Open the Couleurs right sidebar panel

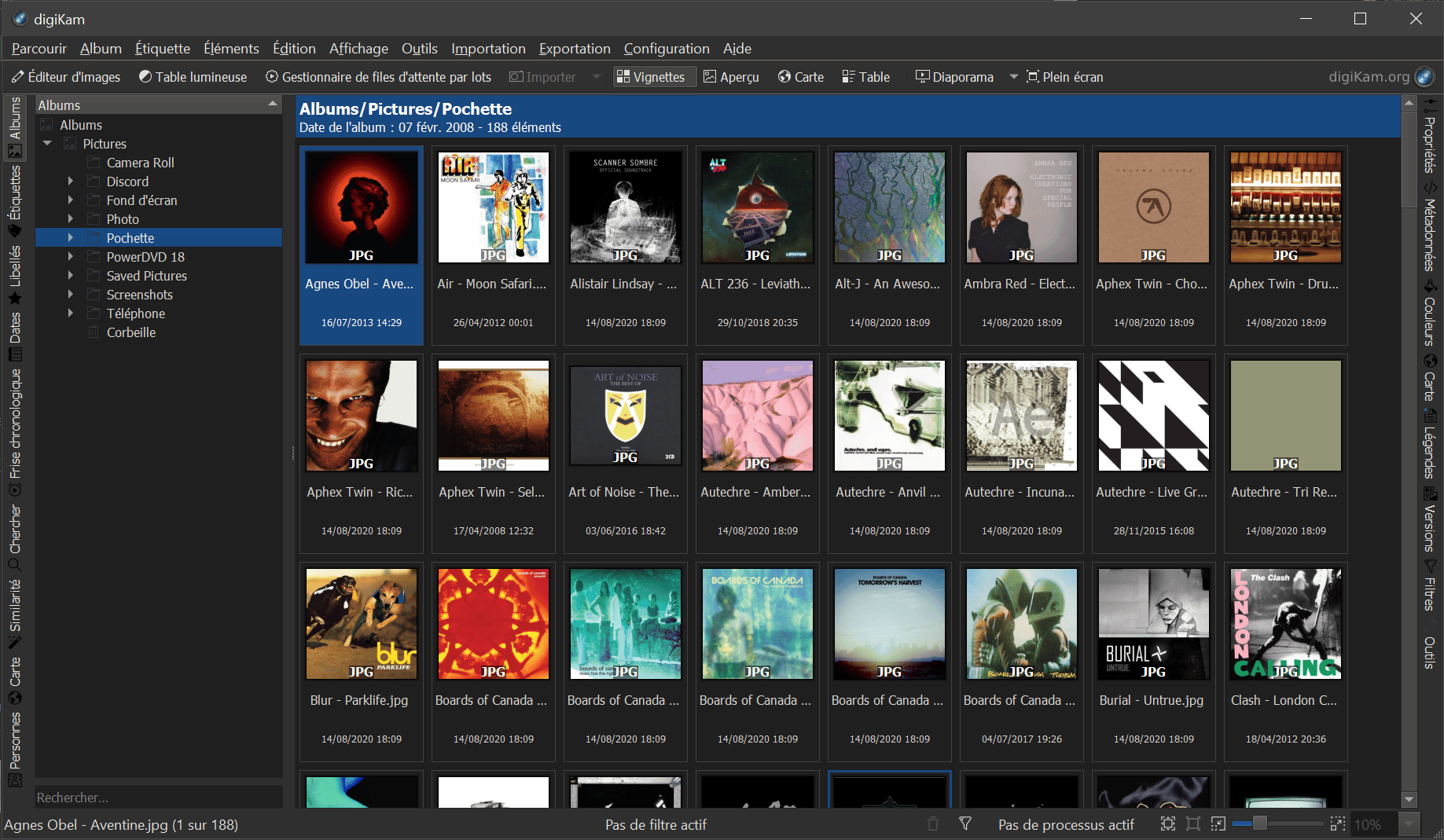click(x=1430, y=314)
